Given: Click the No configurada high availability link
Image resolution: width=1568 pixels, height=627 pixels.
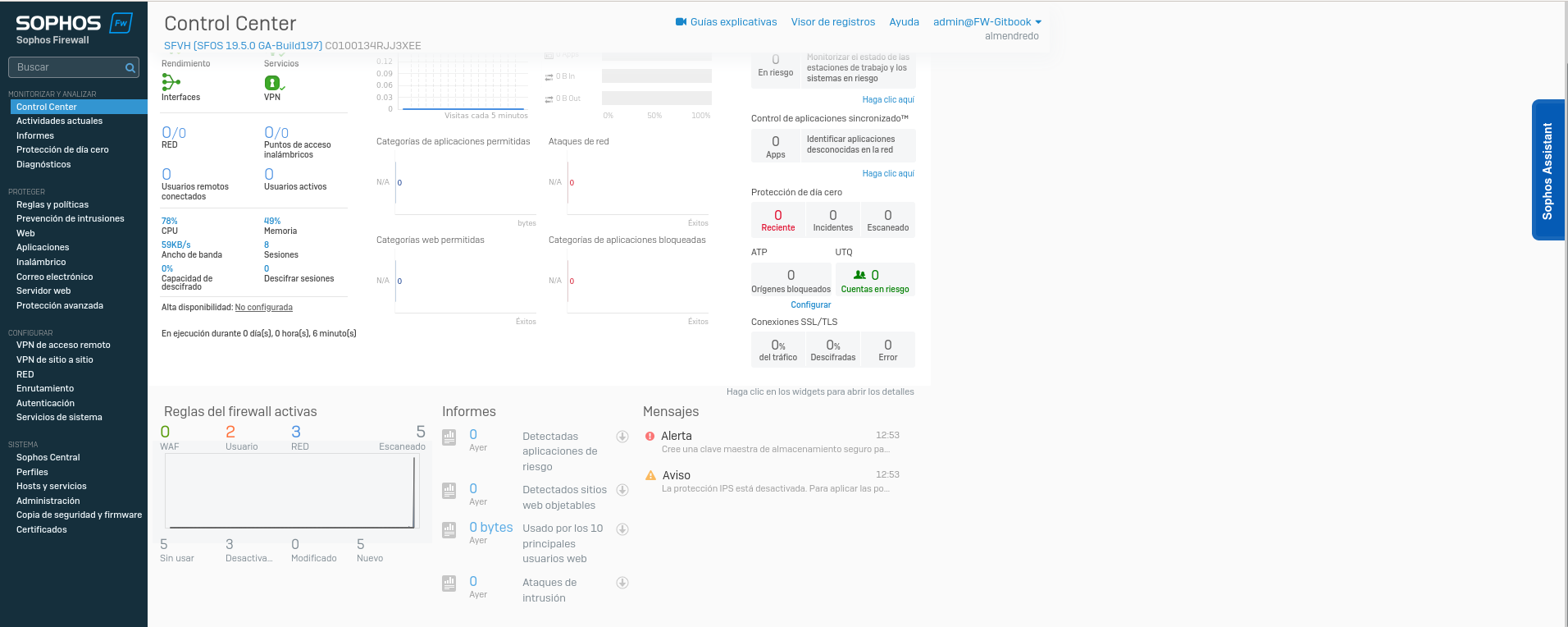Looking at the screenshot, I should pos(263,308).
